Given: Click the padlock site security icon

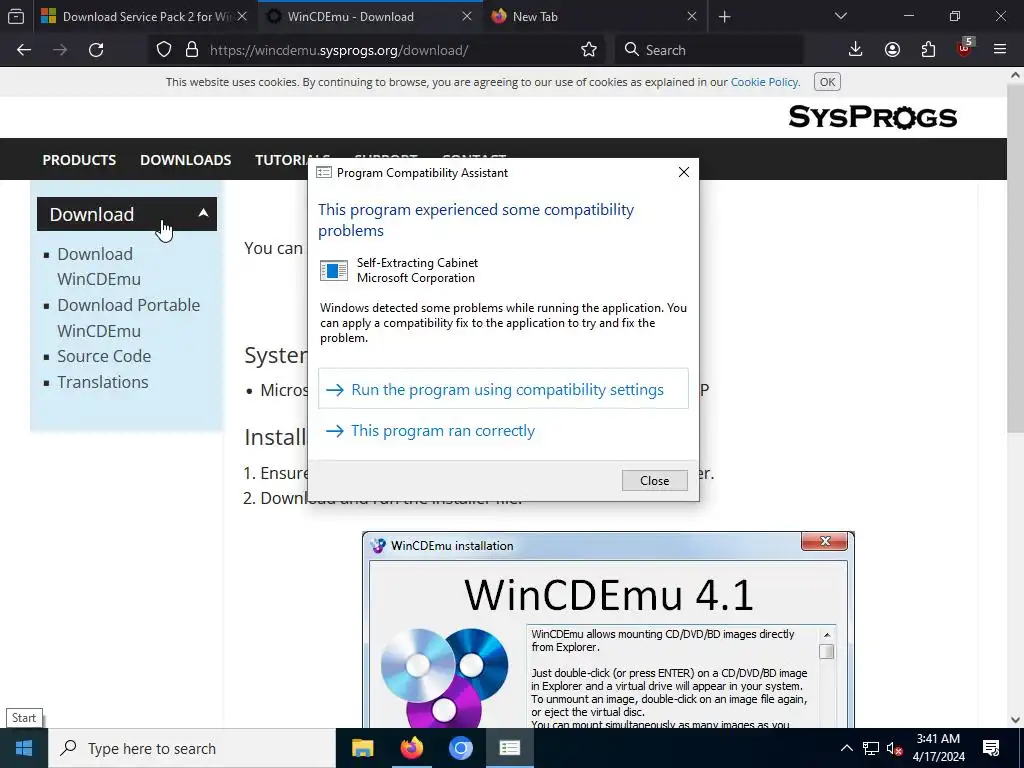Looking at the screenshot, I should (191, 50).
